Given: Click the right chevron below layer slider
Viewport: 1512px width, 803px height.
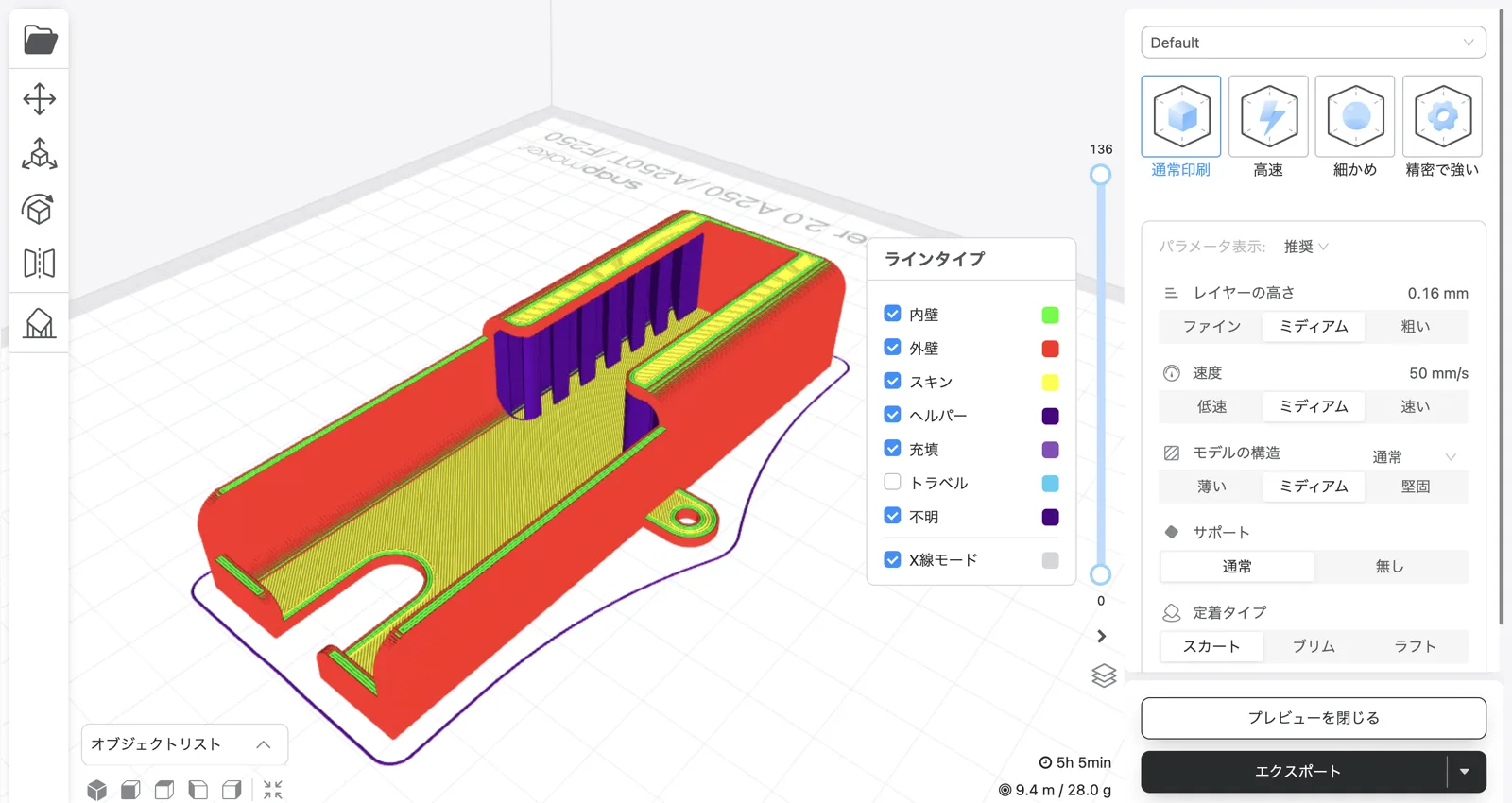Looking at the screenshot, I should (1101, 636).
